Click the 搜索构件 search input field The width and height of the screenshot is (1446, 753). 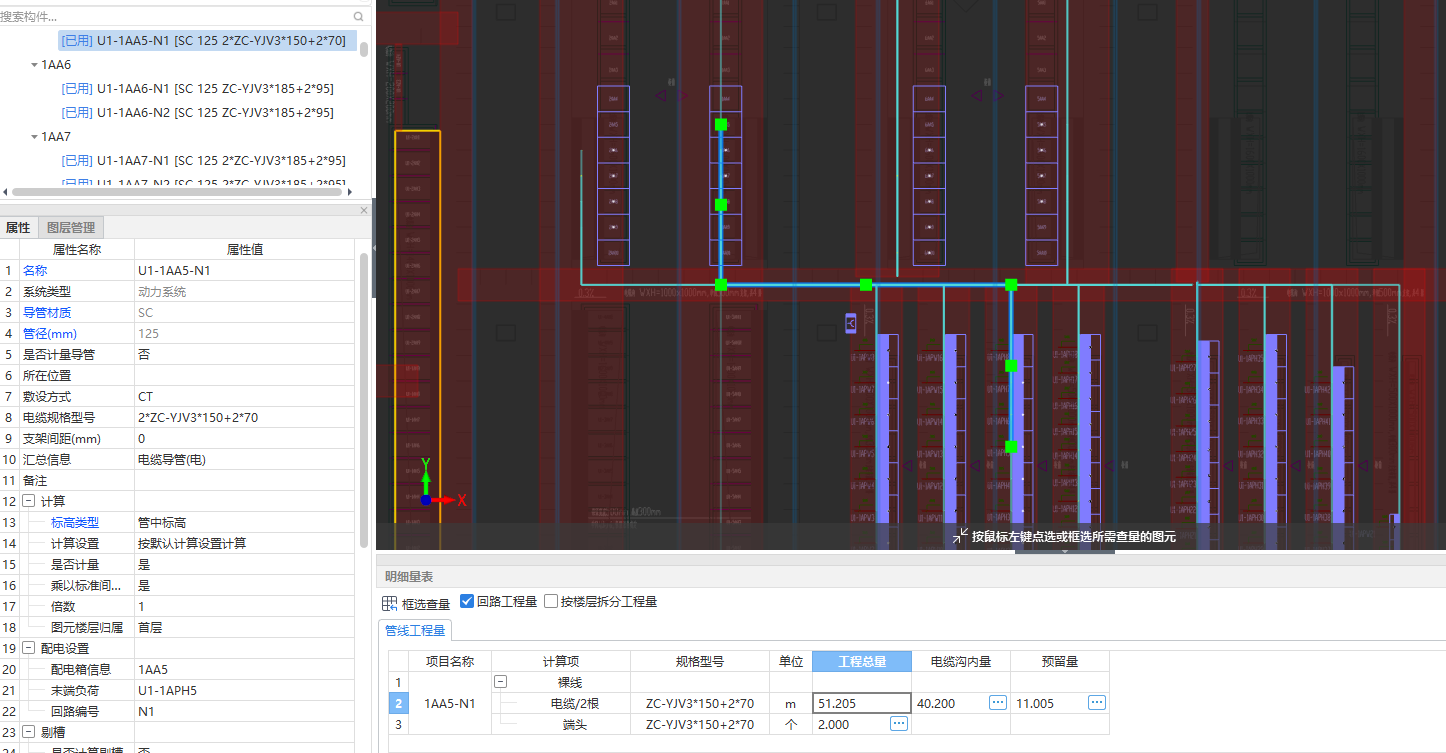click(175, 17)
